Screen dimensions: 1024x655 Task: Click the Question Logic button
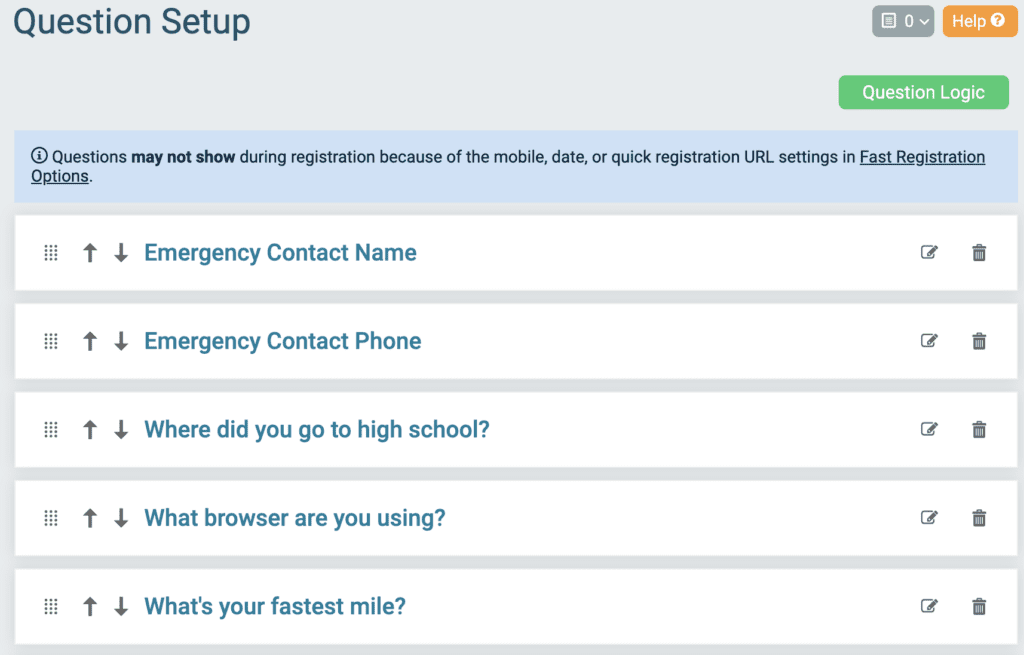pos(923,92)
